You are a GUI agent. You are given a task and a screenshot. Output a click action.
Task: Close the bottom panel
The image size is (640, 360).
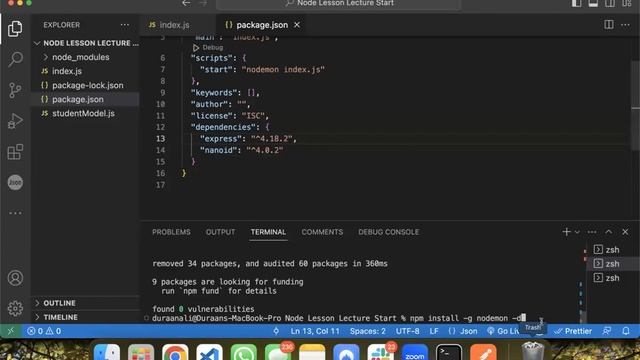click(x=625, y=232)
